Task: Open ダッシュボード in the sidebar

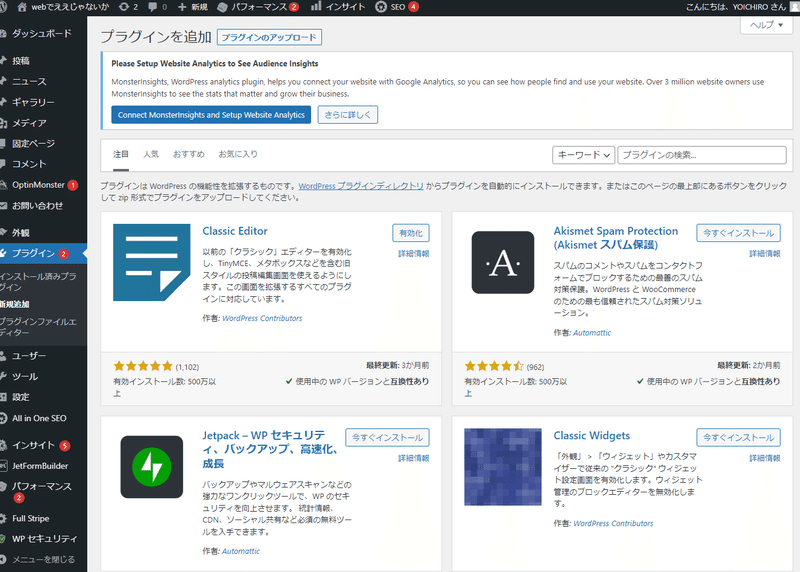Action: point(42,33)
